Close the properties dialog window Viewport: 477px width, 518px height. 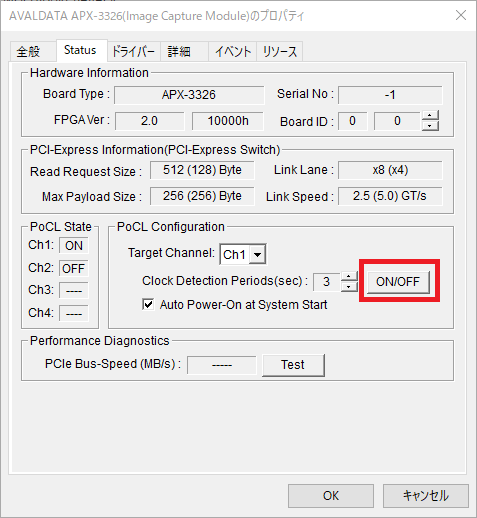[461, 15]
